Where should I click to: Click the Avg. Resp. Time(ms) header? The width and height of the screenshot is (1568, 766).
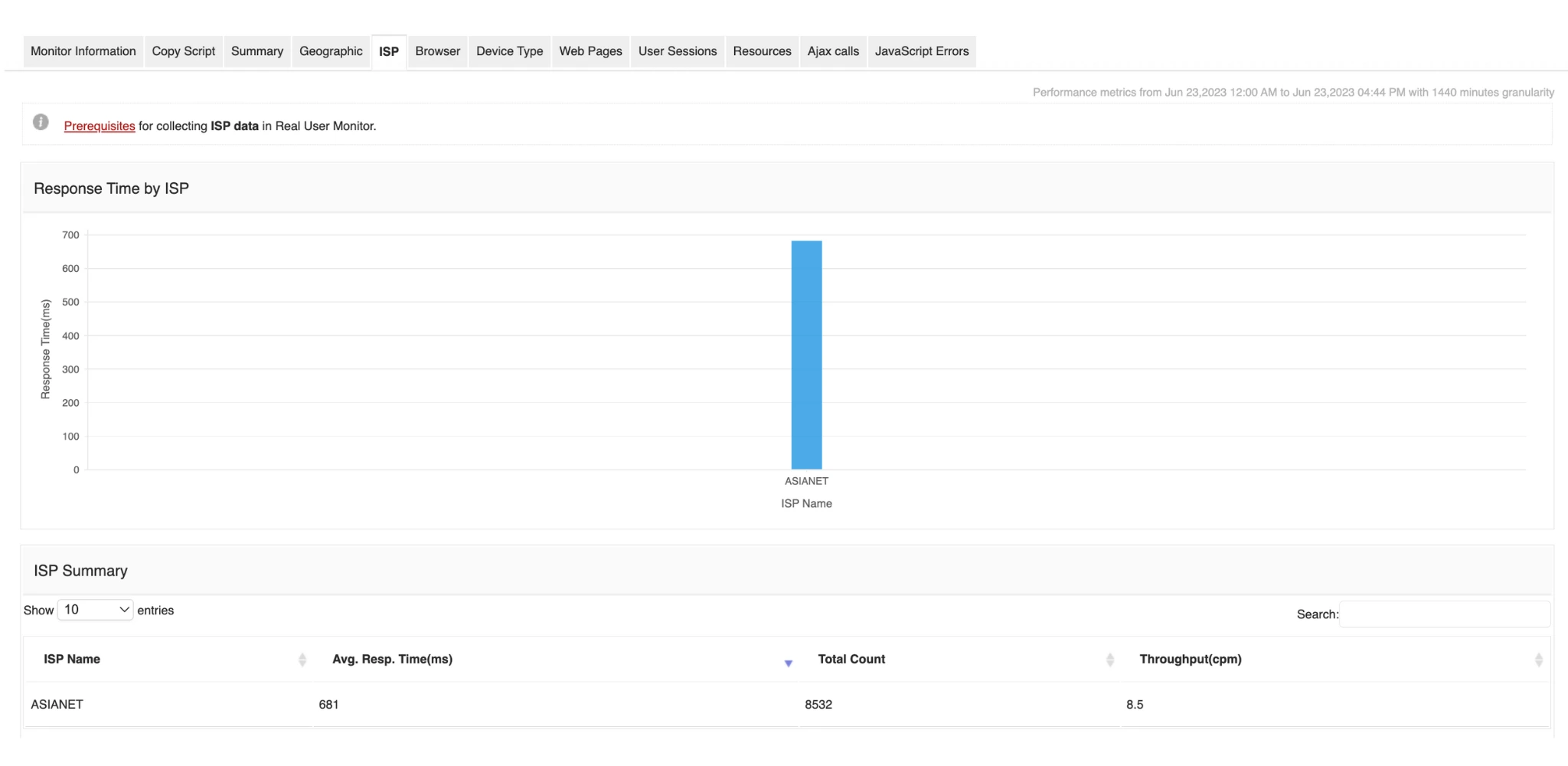[x=393, y=660]
